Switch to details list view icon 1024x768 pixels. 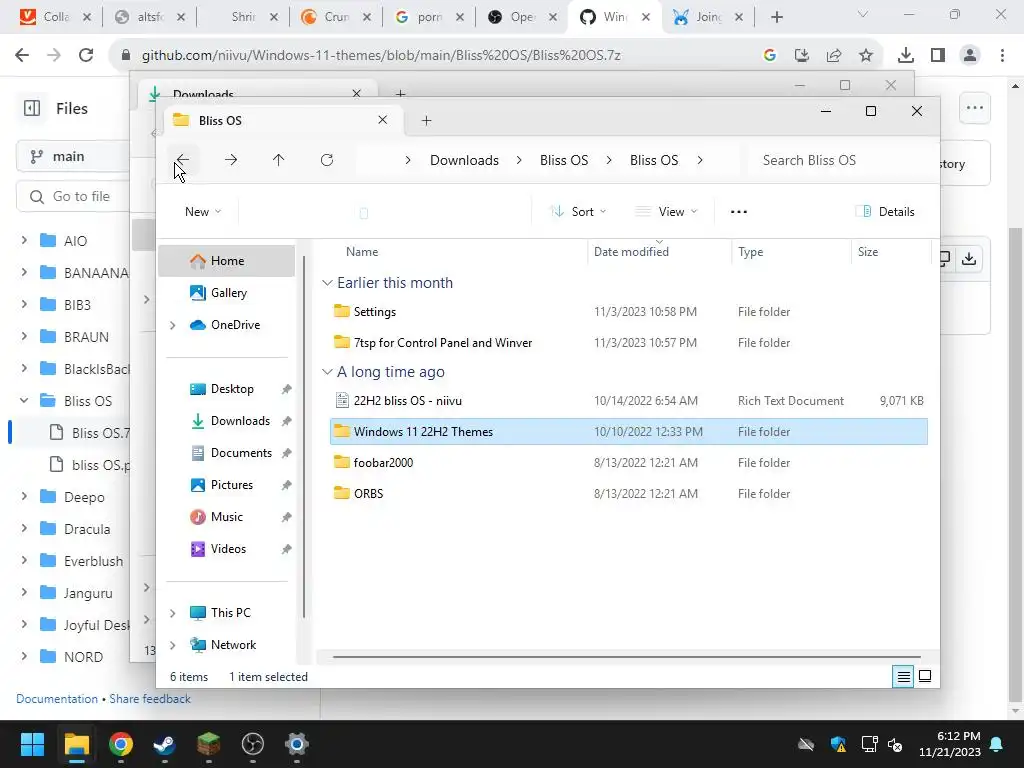click(x=903, y=677)
